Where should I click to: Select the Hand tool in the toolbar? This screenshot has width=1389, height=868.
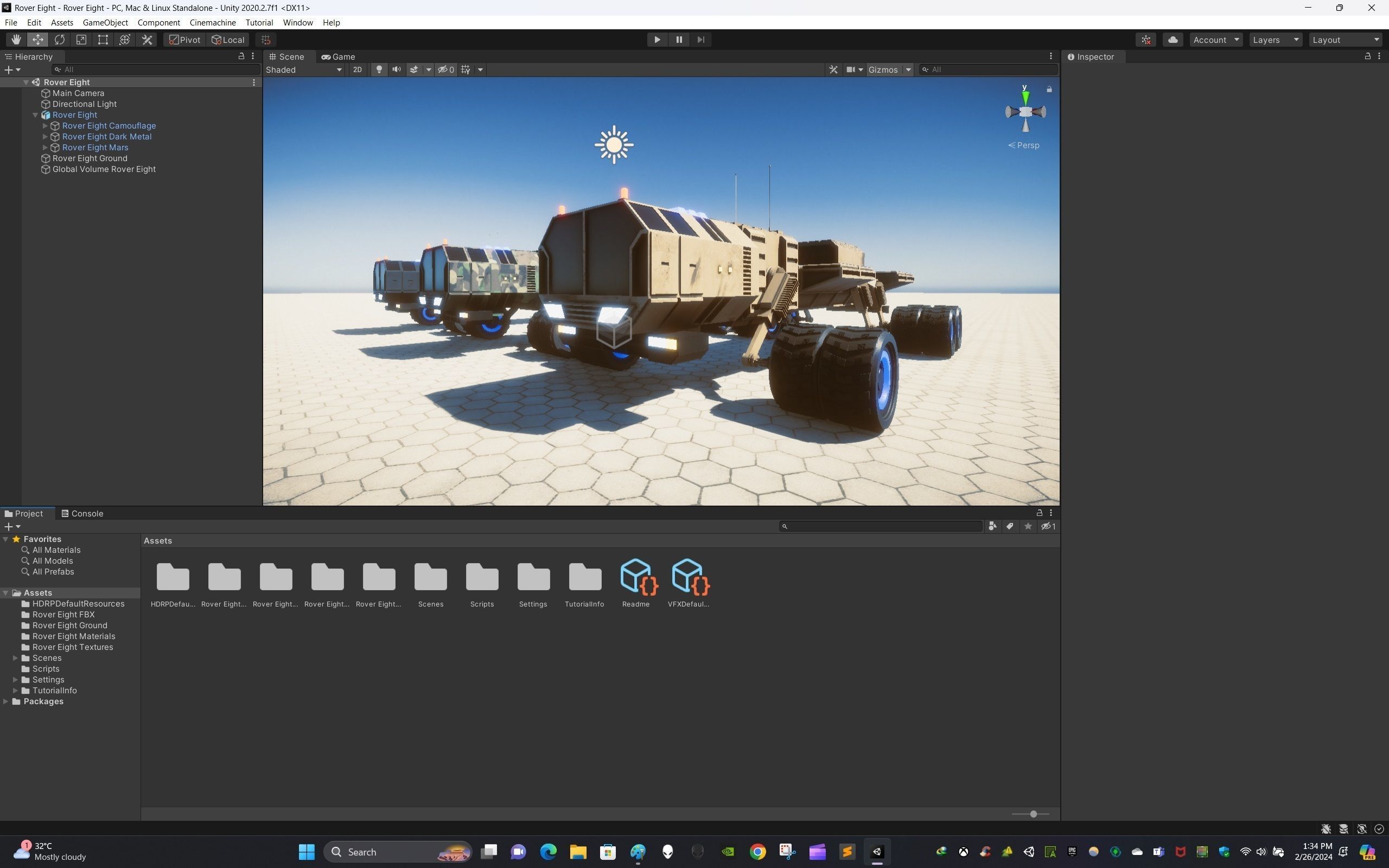(x=16, y=40)
